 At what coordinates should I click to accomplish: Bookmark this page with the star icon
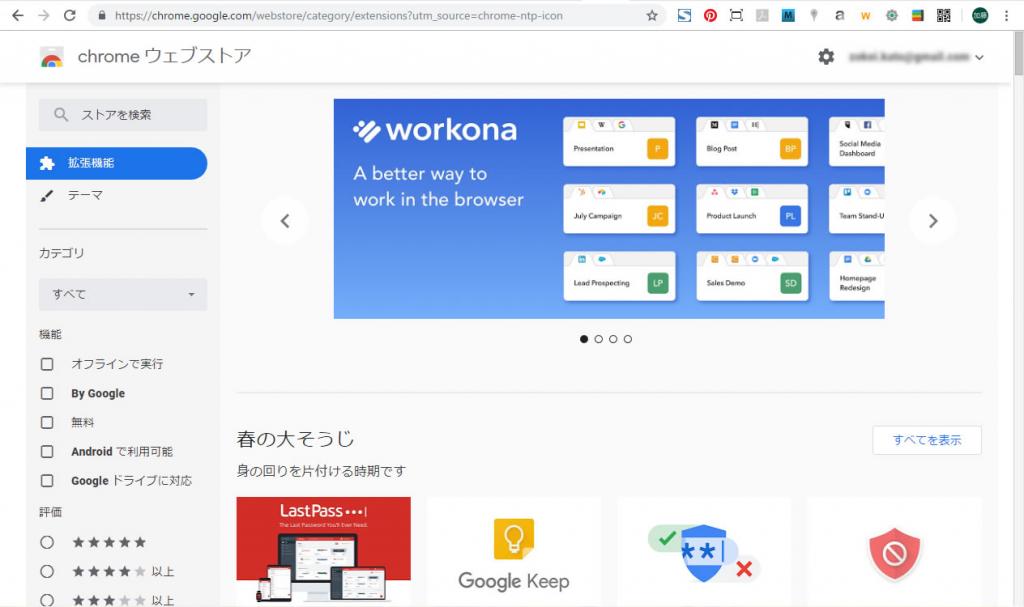click(652, 16)
